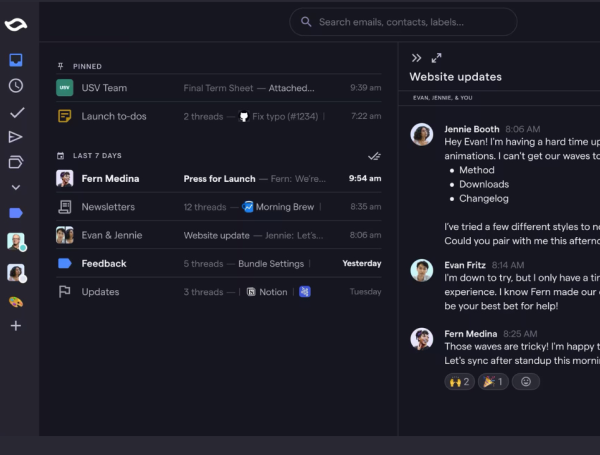This screenshot has width=600, height=455.
Task: Click the color palette icon in sidebar
Action: point(16,301)
